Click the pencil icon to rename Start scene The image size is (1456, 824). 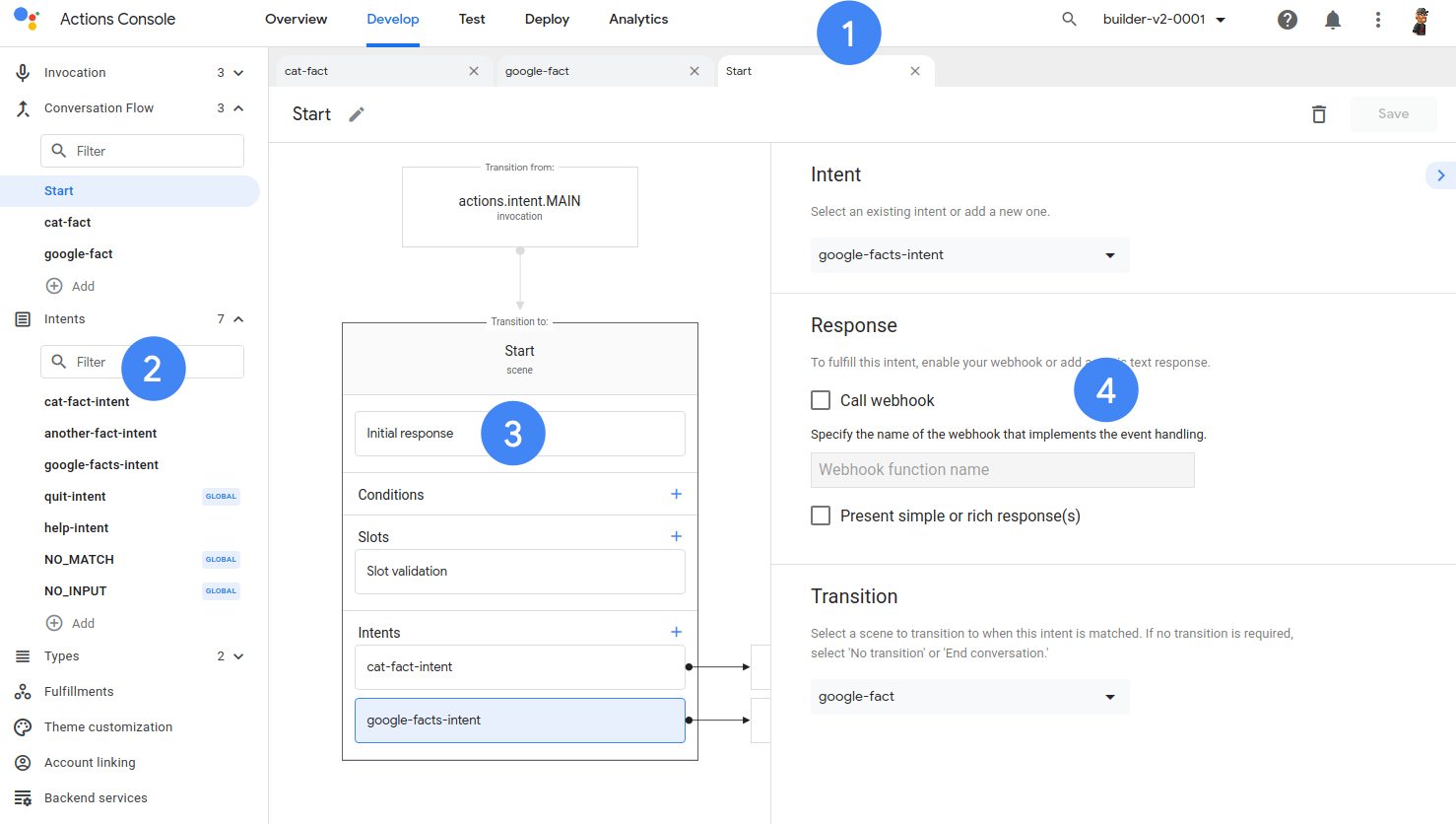[x=357, y=114]
